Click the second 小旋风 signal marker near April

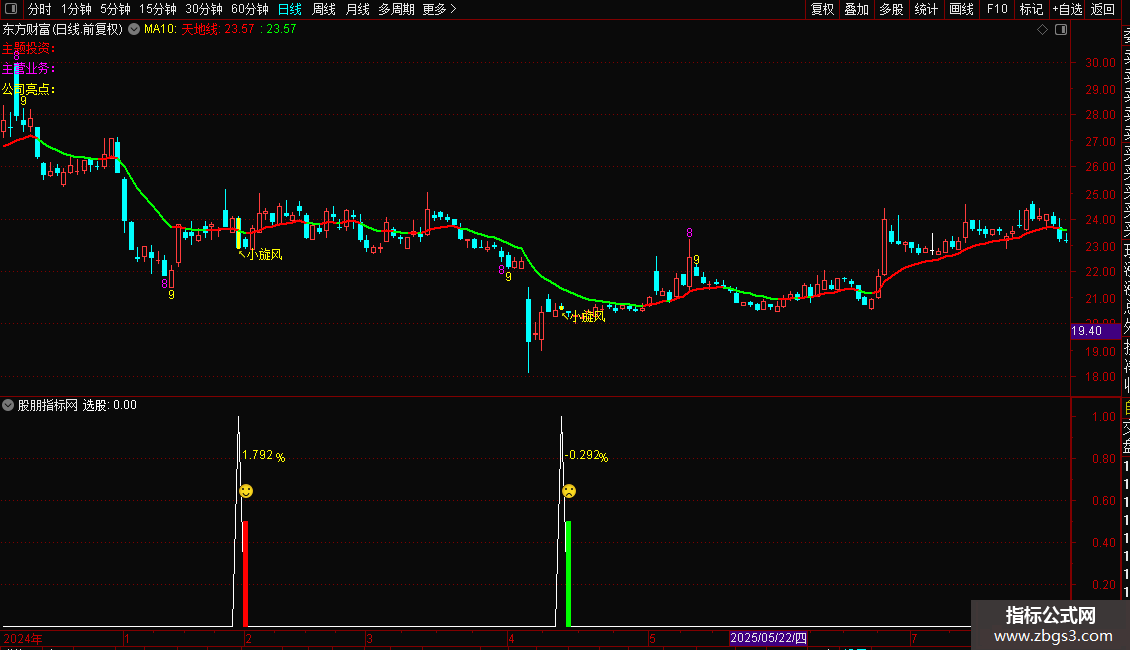[x=583, y=316]
